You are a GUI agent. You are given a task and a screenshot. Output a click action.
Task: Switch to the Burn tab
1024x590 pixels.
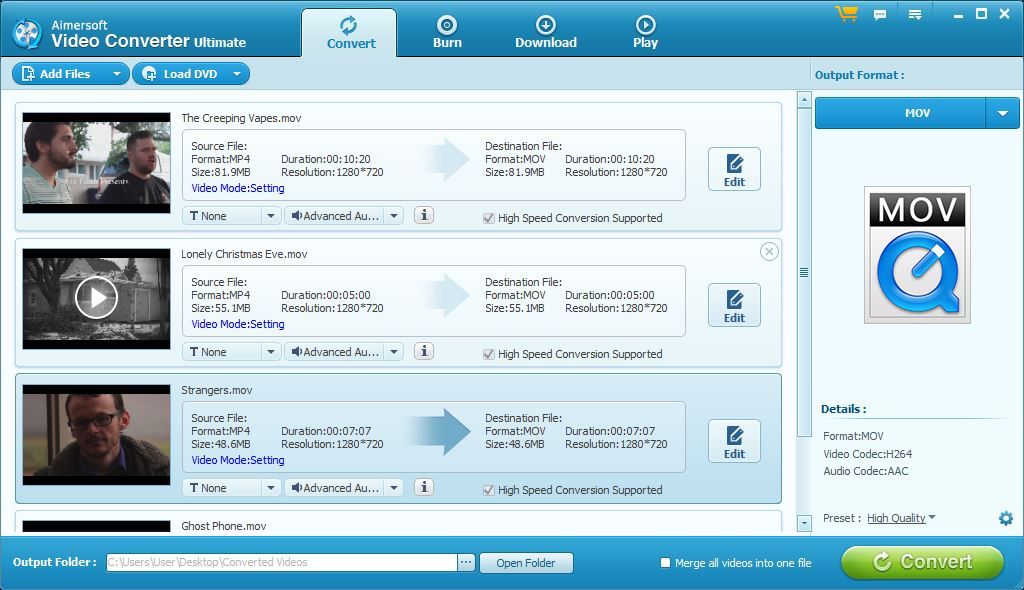click(447, 31)
